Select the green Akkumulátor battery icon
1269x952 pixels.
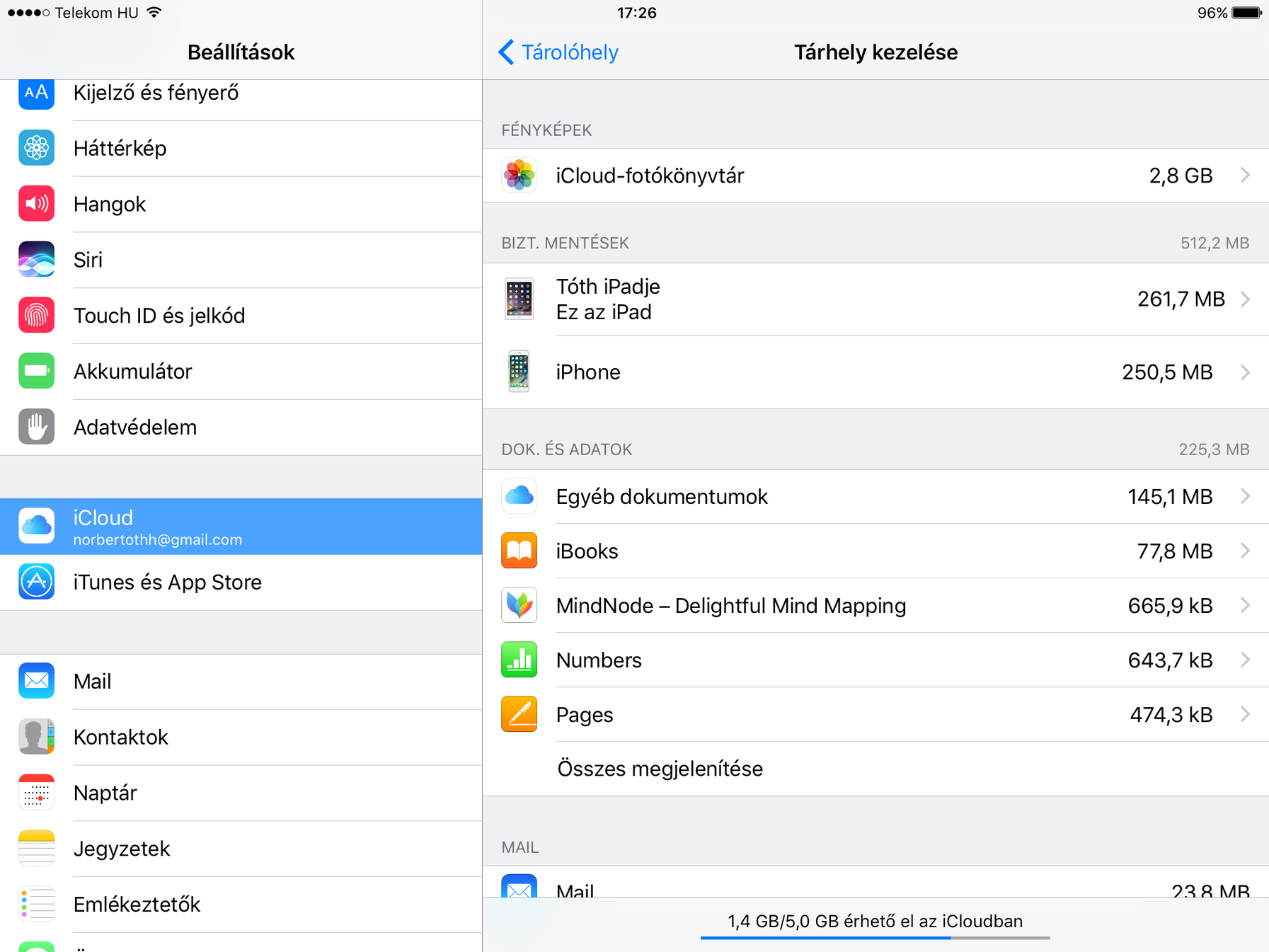pyautogui.click(x=37, y=372)
